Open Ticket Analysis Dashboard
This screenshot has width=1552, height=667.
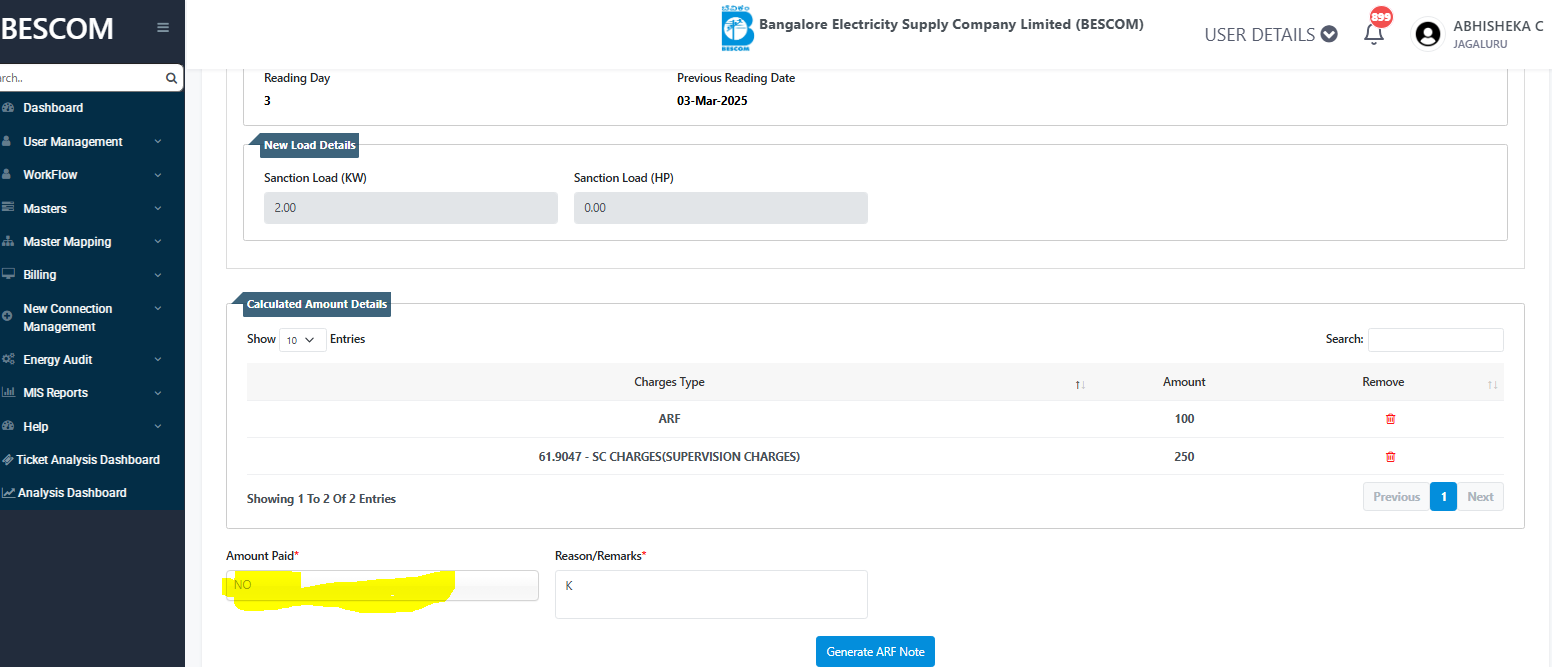tap(88, 460)
